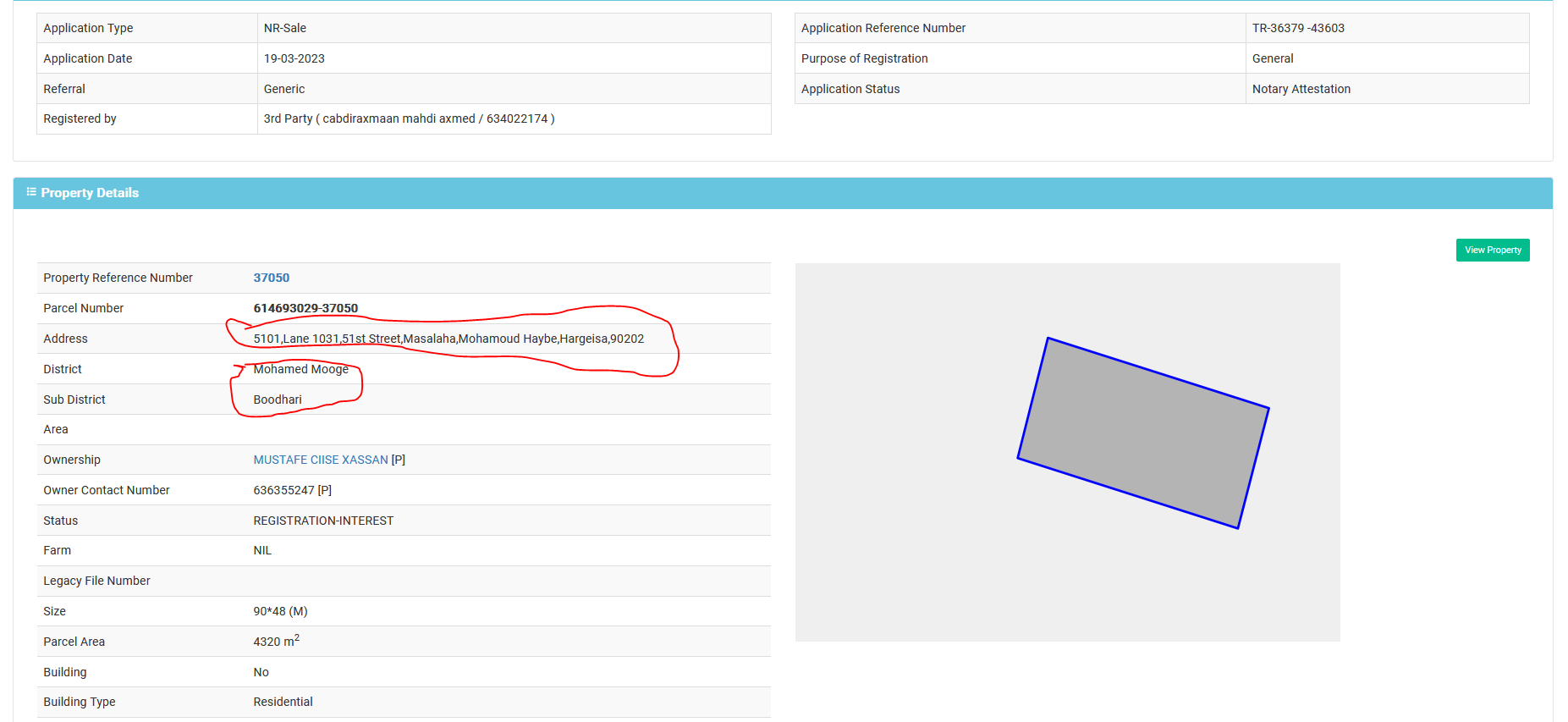This screenshot has width=1568, height=722.
Task: Select district value Mohamed Mooge
Action: tap(300, 369)
